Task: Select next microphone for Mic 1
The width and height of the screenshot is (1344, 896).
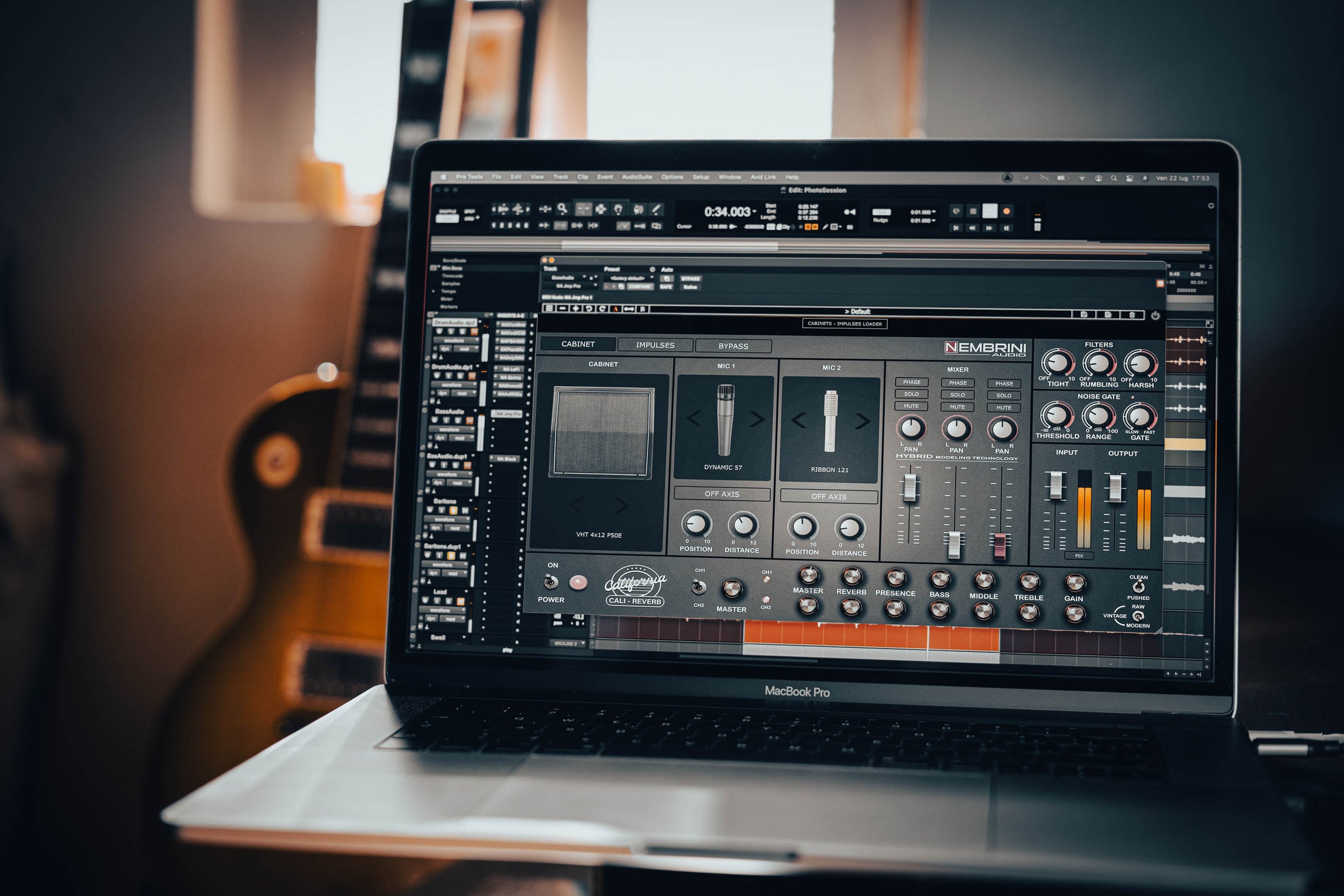Action: [x=757, y=419]
